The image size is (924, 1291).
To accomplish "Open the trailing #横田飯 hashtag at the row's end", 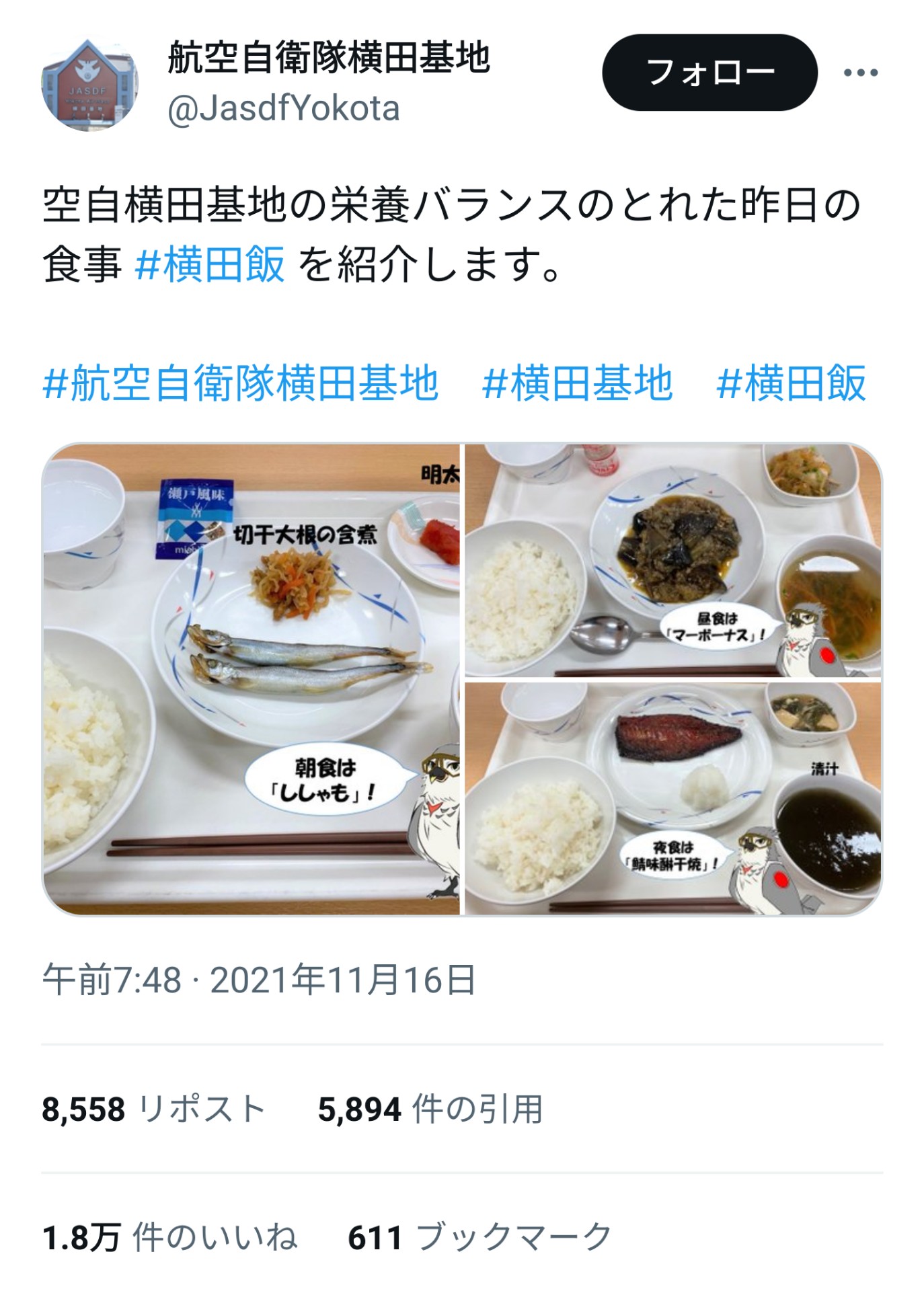I will pos(792,383).
